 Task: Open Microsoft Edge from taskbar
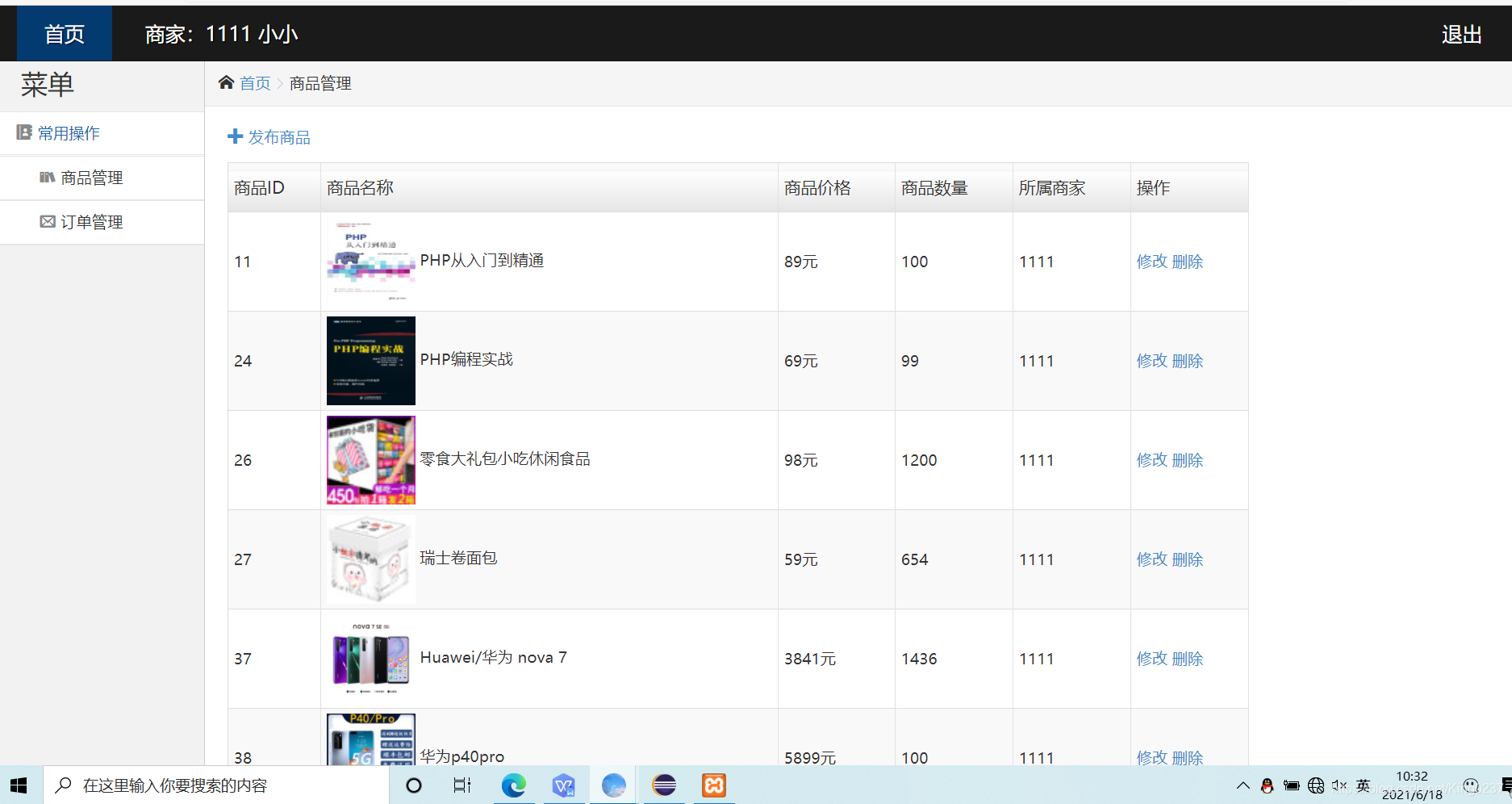point(513,785)
